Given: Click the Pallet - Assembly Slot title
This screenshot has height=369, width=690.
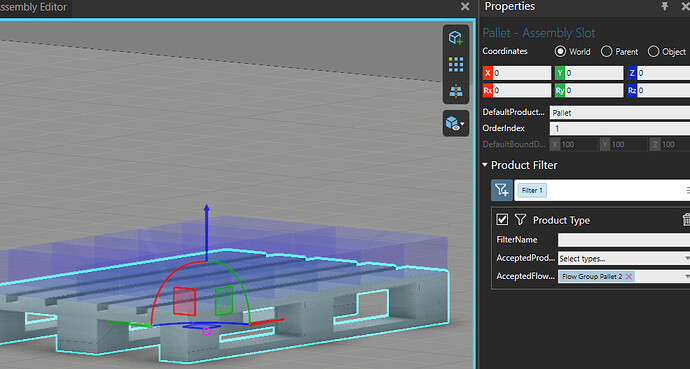Looking at the screenshot, I should pyautogui.click(x=539, y=33).
